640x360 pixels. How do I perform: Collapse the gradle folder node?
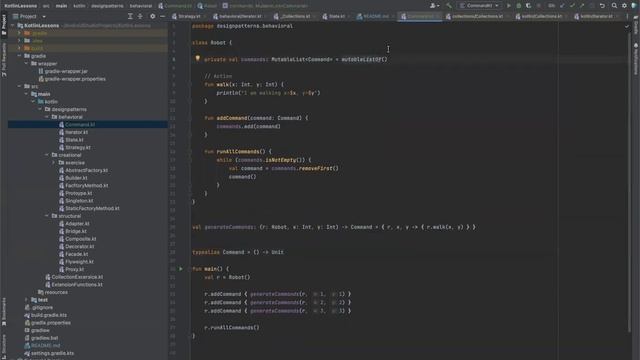pos(19,56)
